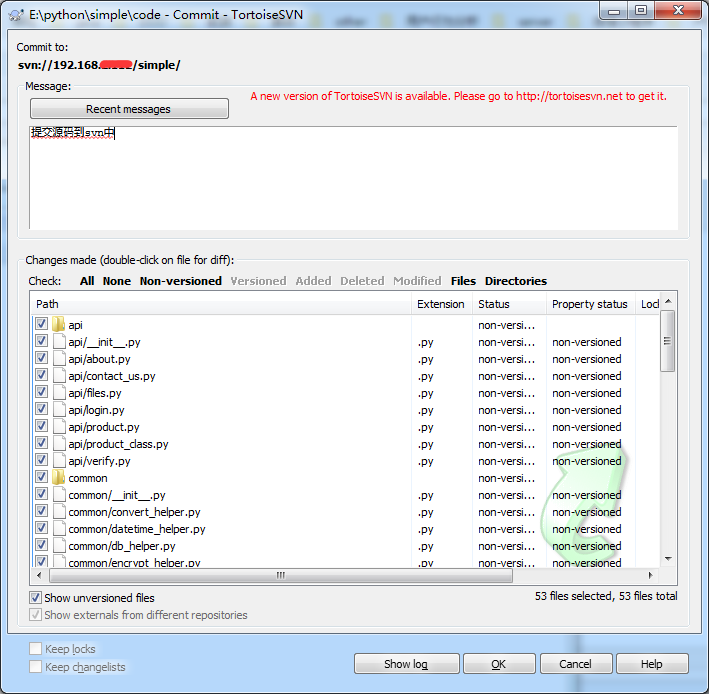Check Directories filter link
Screen dimensions: 709x694
click(516, 281)
